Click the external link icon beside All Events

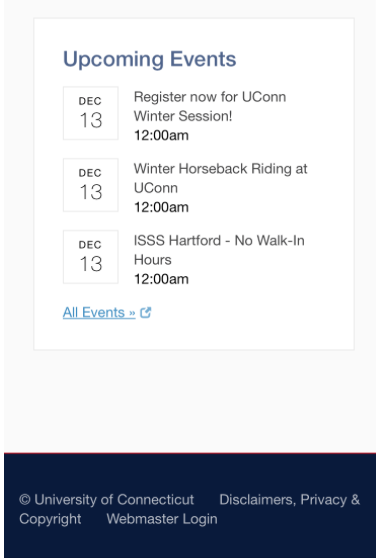coord(146,312)
